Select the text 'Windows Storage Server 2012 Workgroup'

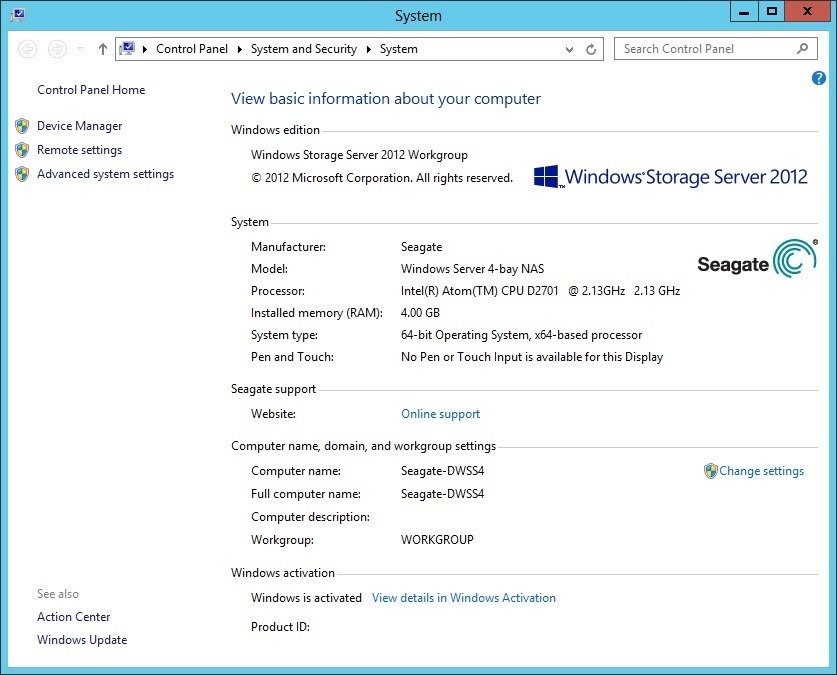tap(359, 155)
